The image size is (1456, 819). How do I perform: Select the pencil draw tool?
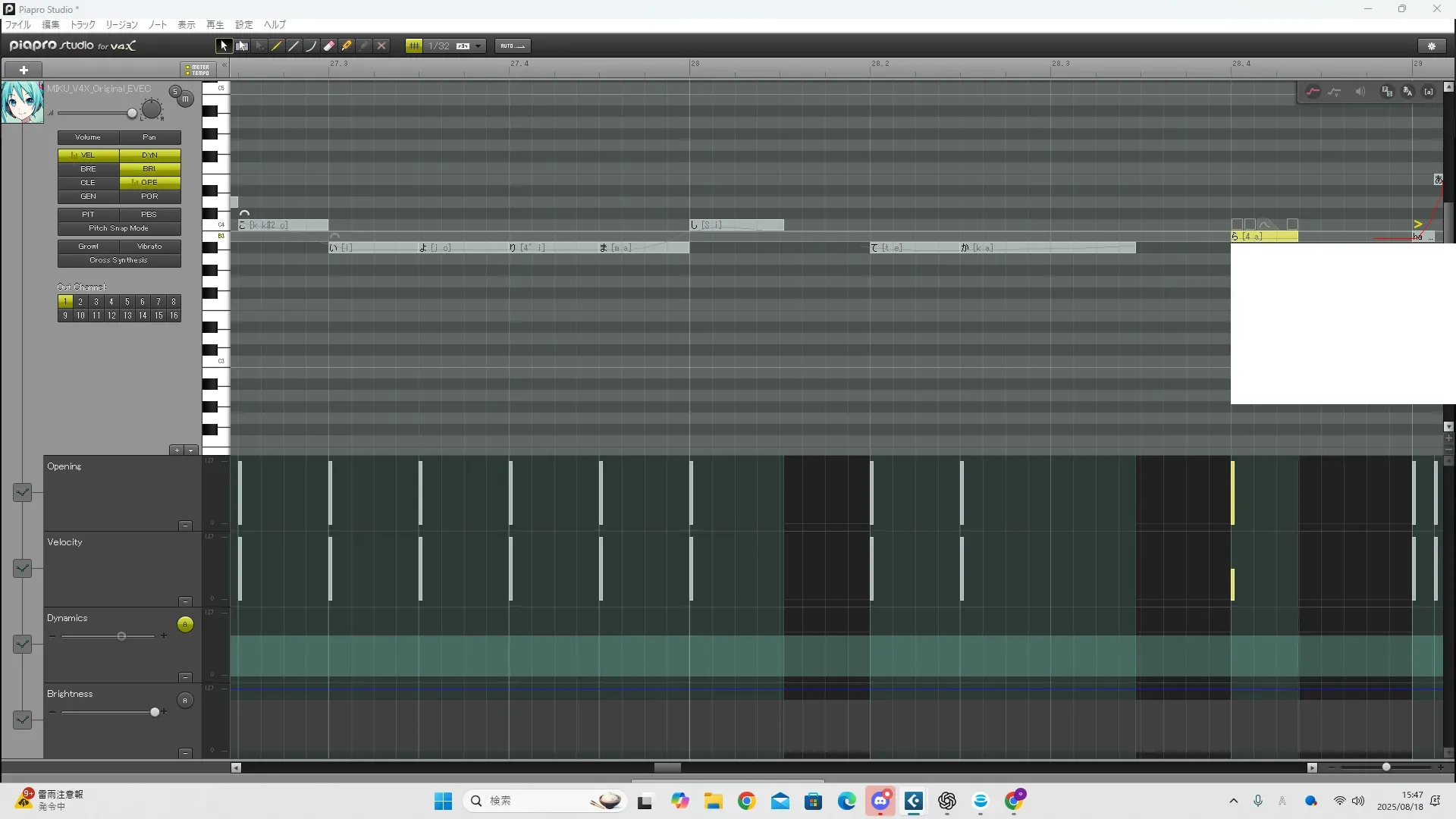tap(277, 46)
